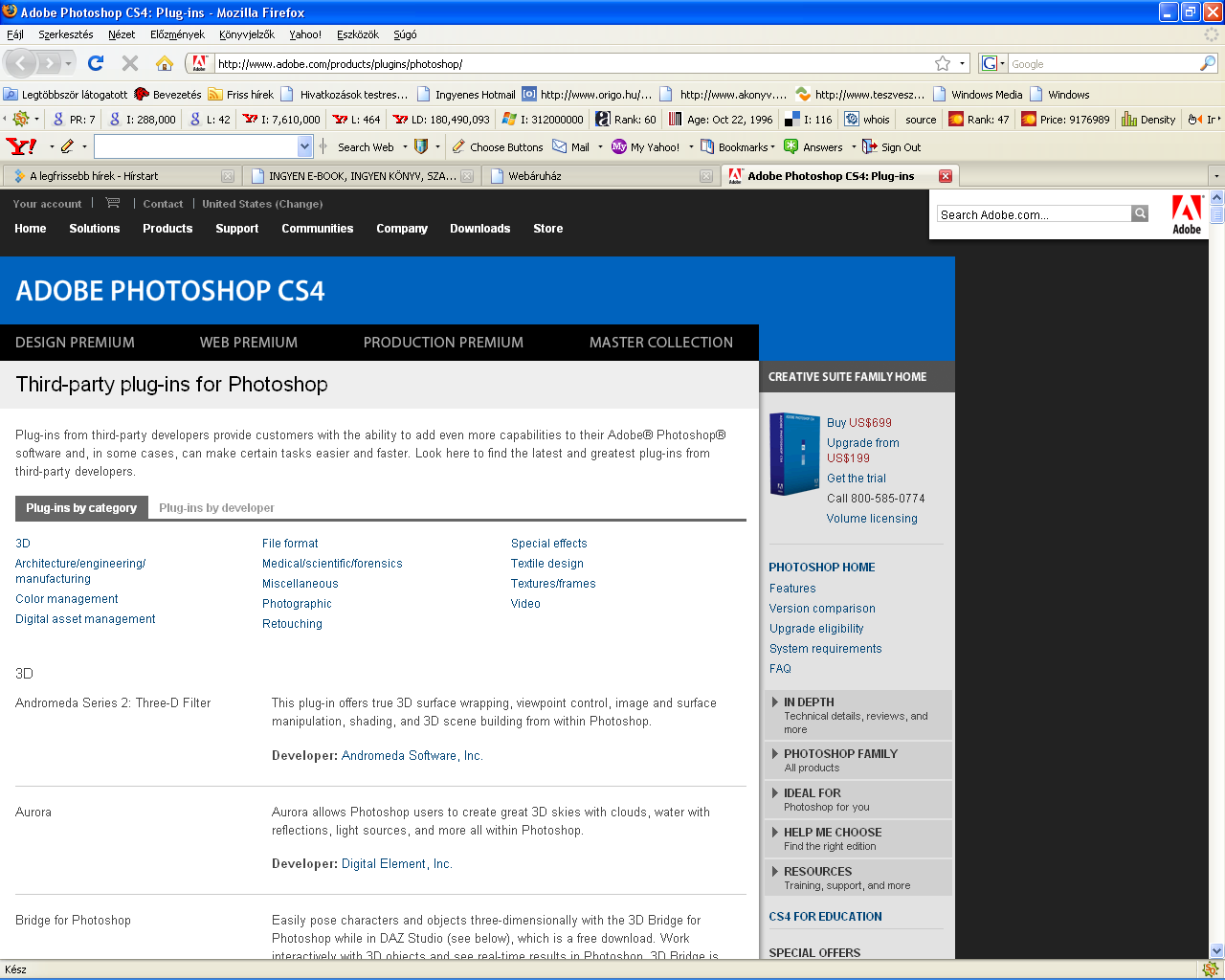Screen dimensions: 1225x980
Task: Open the Könyvjelzők menu
Action: pyautogui.click(x=246, y=34)
